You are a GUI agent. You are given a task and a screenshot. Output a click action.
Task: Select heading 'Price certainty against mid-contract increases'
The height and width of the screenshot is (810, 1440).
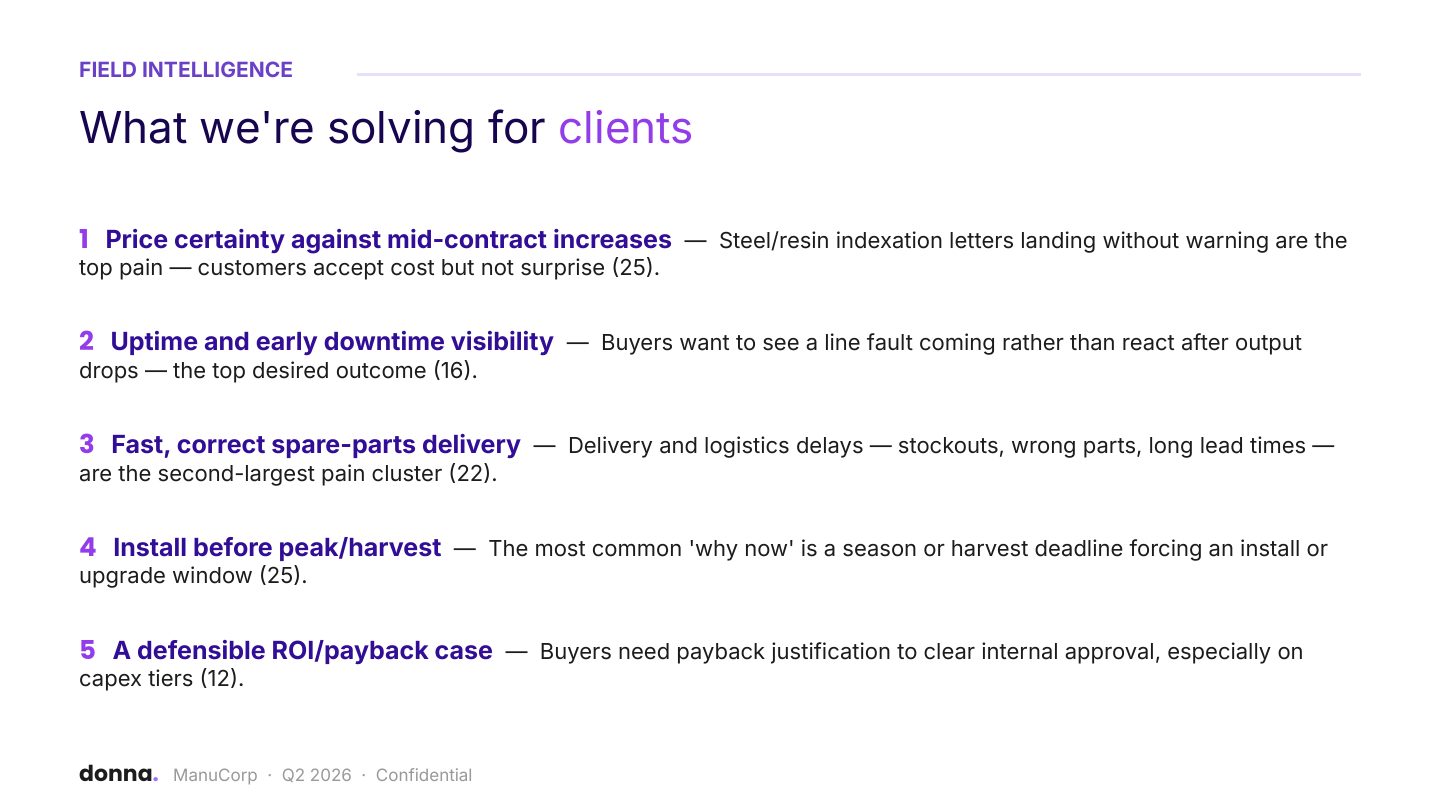tap(388, 240)
